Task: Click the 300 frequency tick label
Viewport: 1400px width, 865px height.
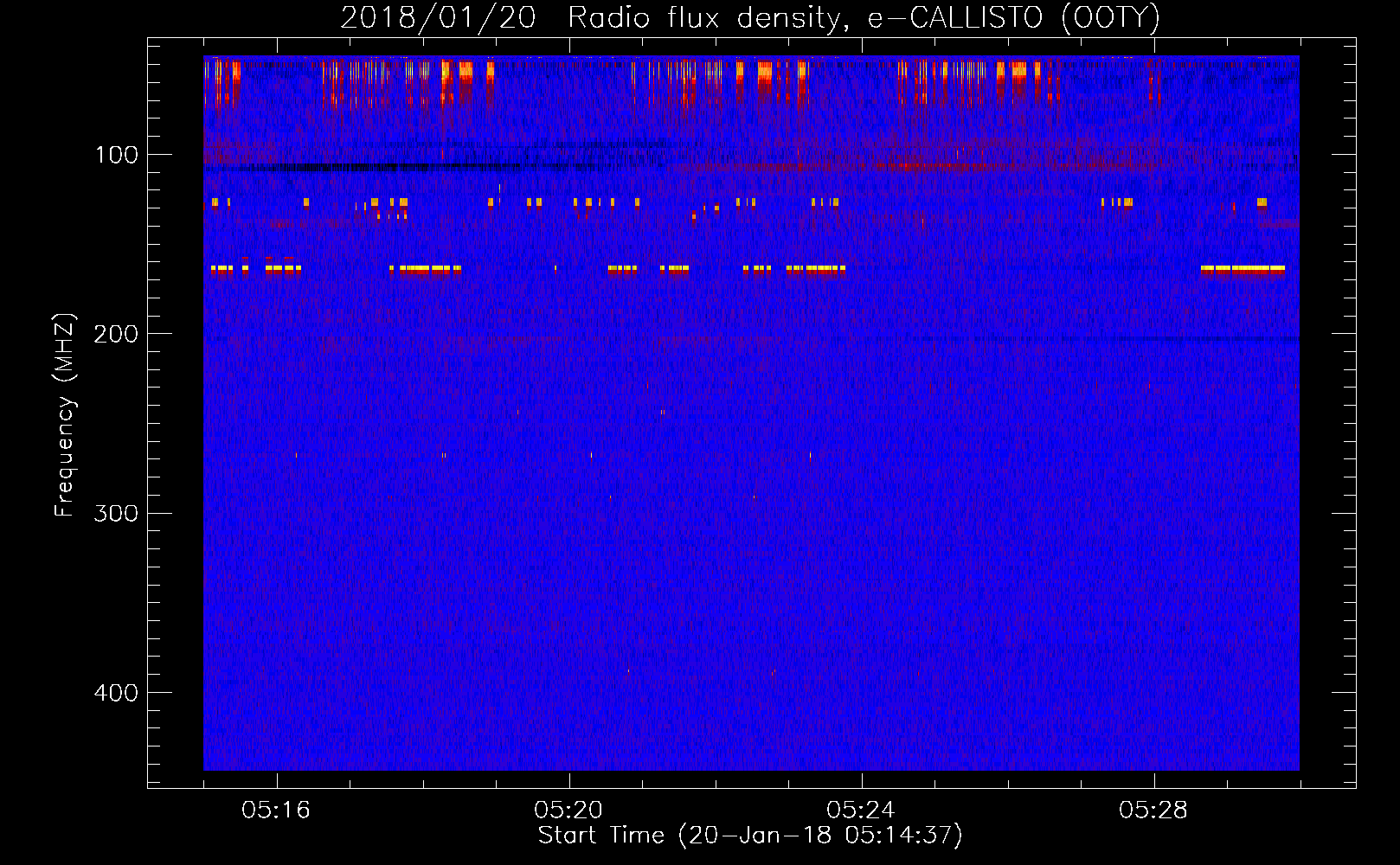Action: [117, 513]
